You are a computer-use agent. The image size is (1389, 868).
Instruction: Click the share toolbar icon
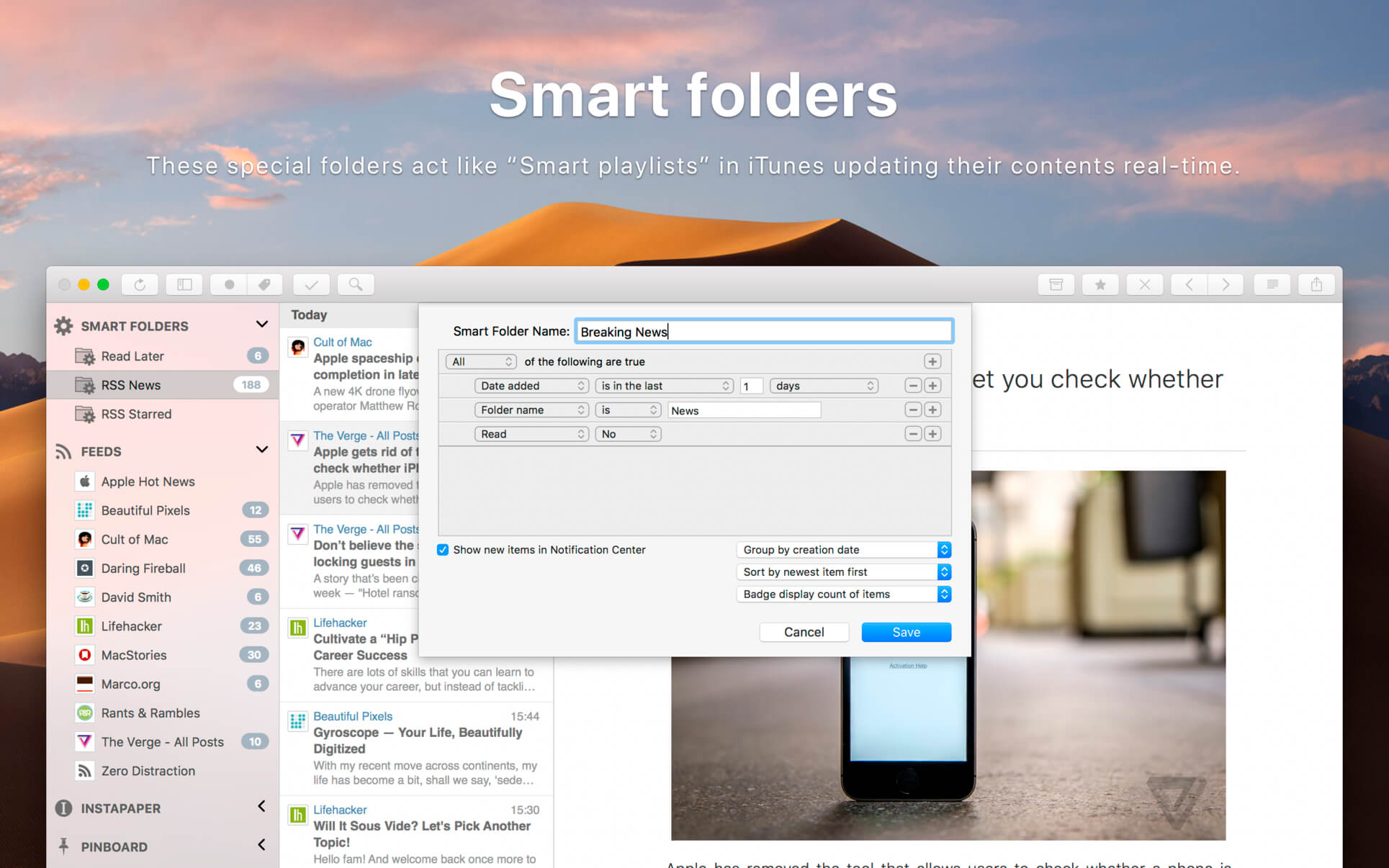(1316, 284)
